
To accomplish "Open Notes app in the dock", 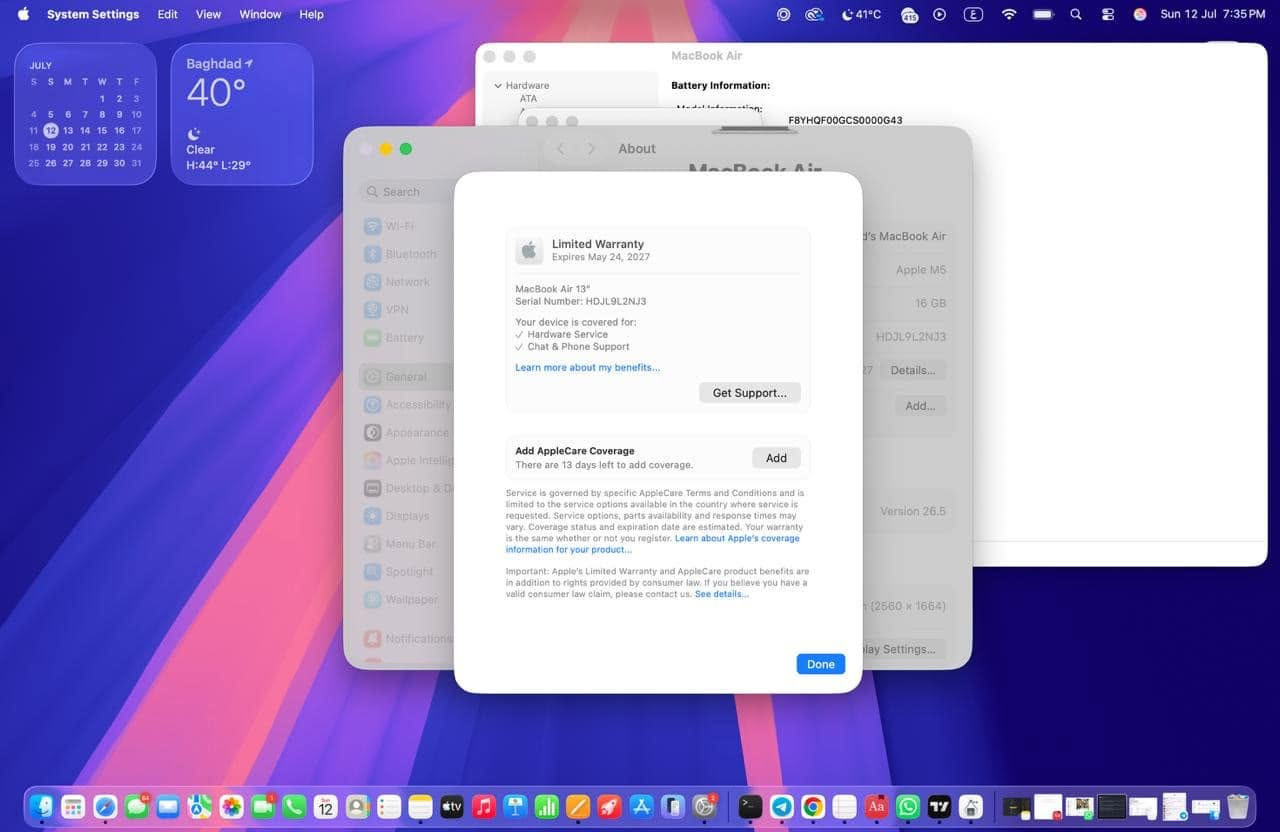I will click(421, 806).
